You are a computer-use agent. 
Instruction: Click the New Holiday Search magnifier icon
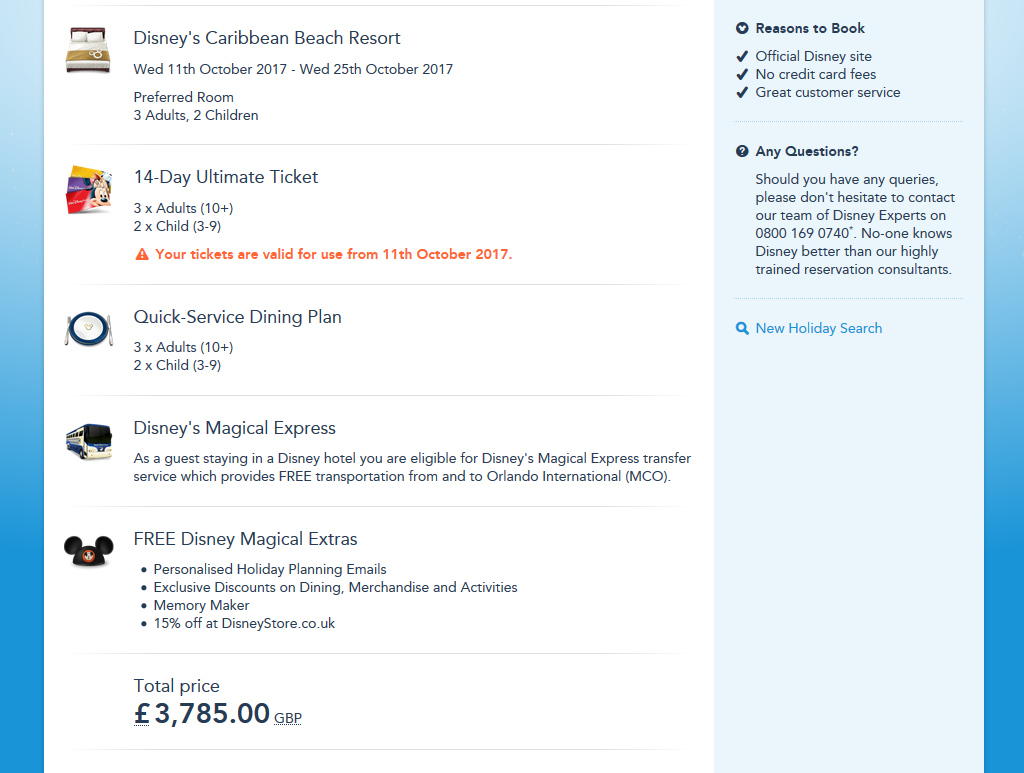(742, 328)
